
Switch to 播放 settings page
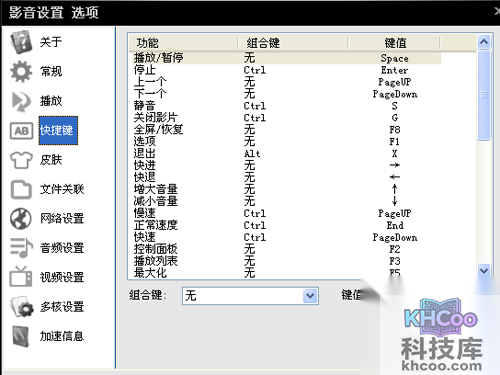point(51,101)
